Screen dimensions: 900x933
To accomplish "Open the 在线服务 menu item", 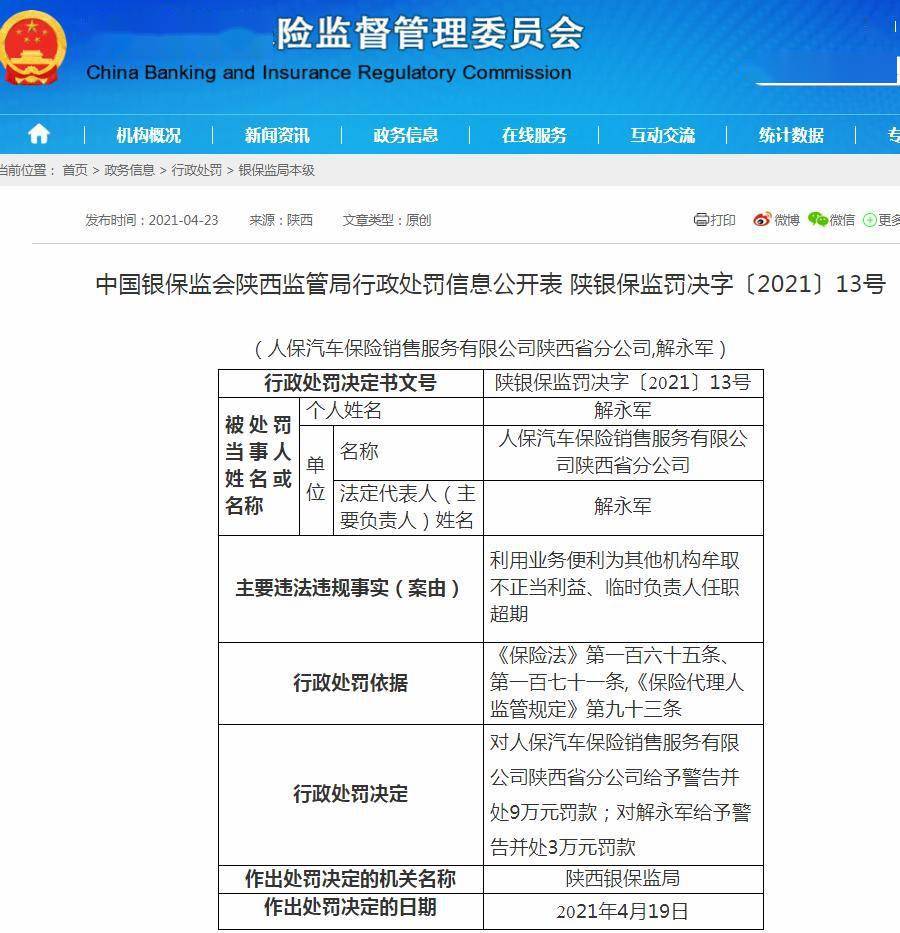I will [x=534, y=135].
